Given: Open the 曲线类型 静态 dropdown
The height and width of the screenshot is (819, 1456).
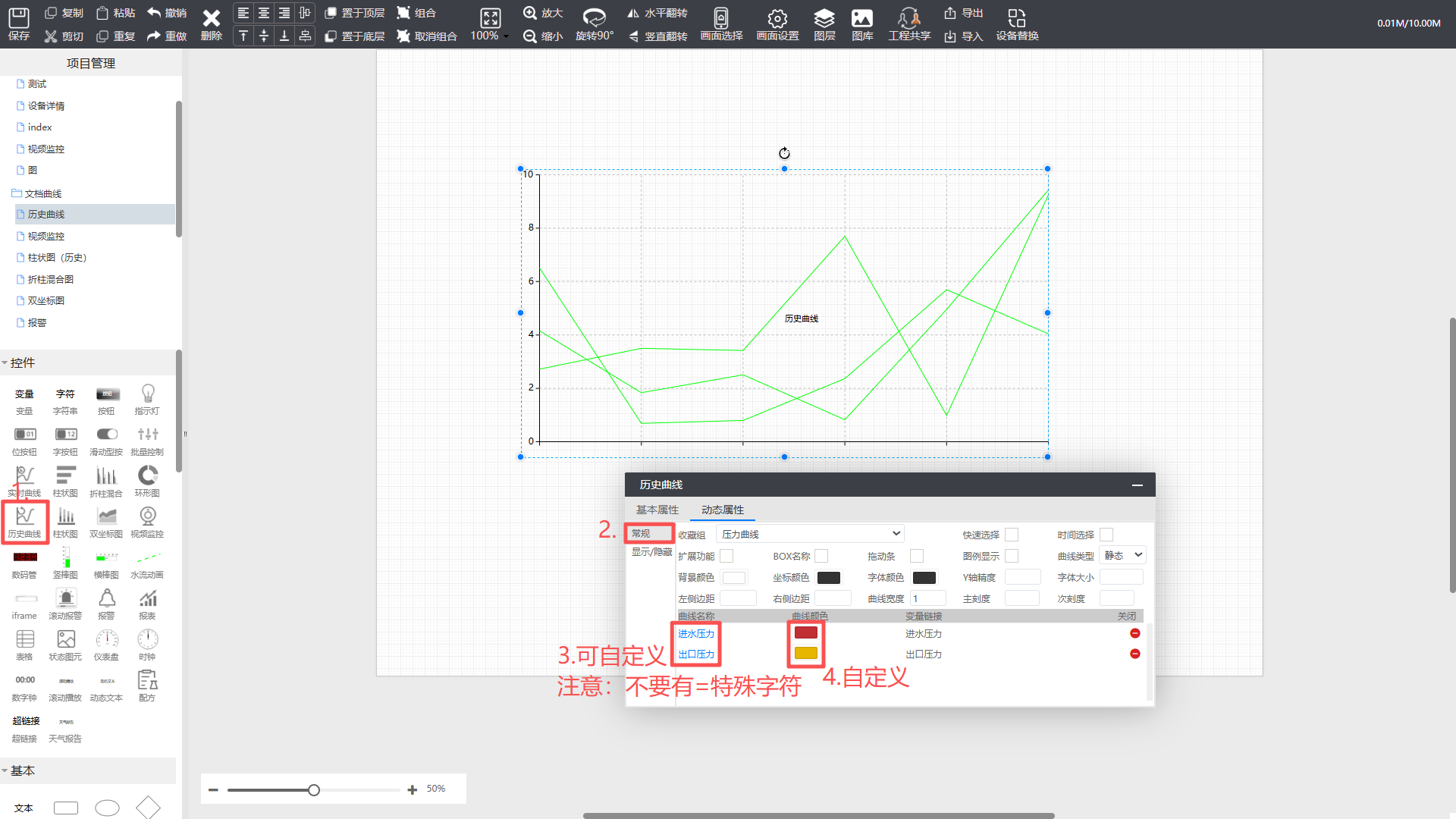Looking at the screenshot, I should pyautogui.click(x=1122, y=555).
